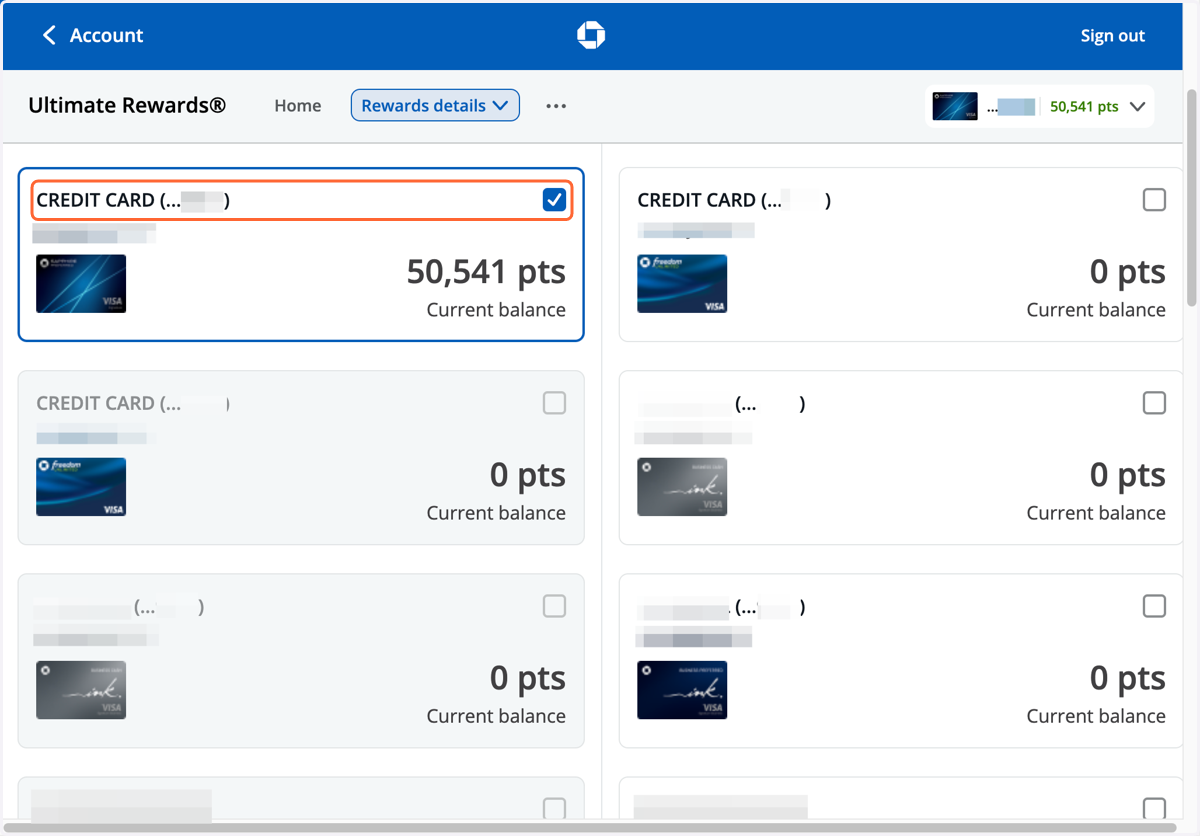Click the Sapphire card thumbnail in the account selector
Image resolution: width=1200 pixels, height=836 pixels.
[x=955, y=106]
